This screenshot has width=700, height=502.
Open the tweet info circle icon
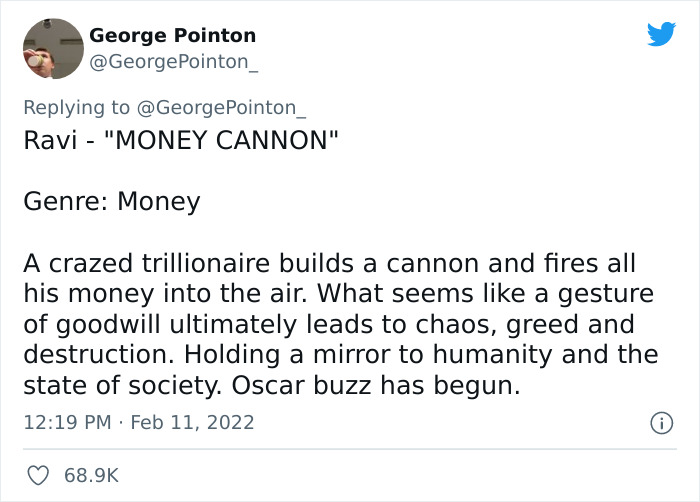(661, 423)
